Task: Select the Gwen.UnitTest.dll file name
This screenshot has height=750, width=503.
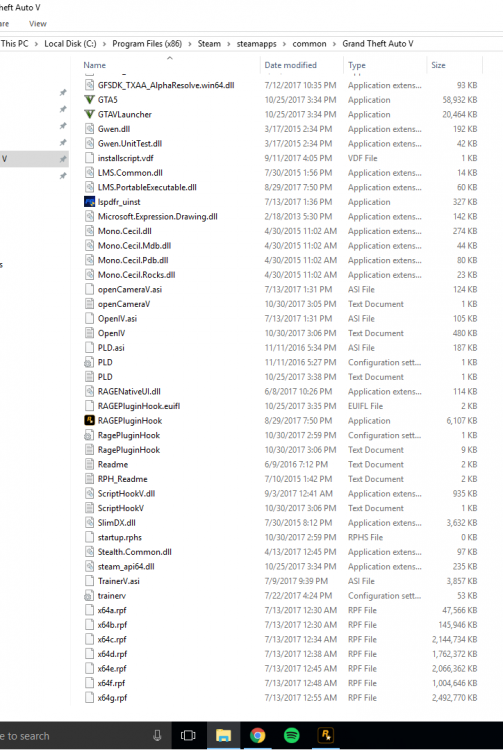Action: tap(130, 143)
